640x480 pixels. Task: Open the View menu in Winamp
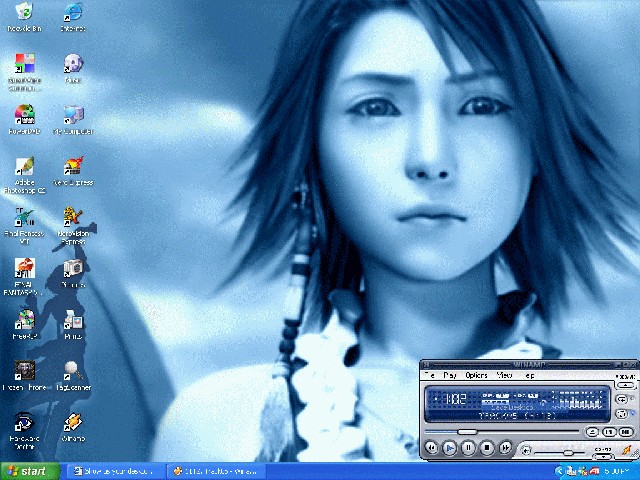coord(504,375)
